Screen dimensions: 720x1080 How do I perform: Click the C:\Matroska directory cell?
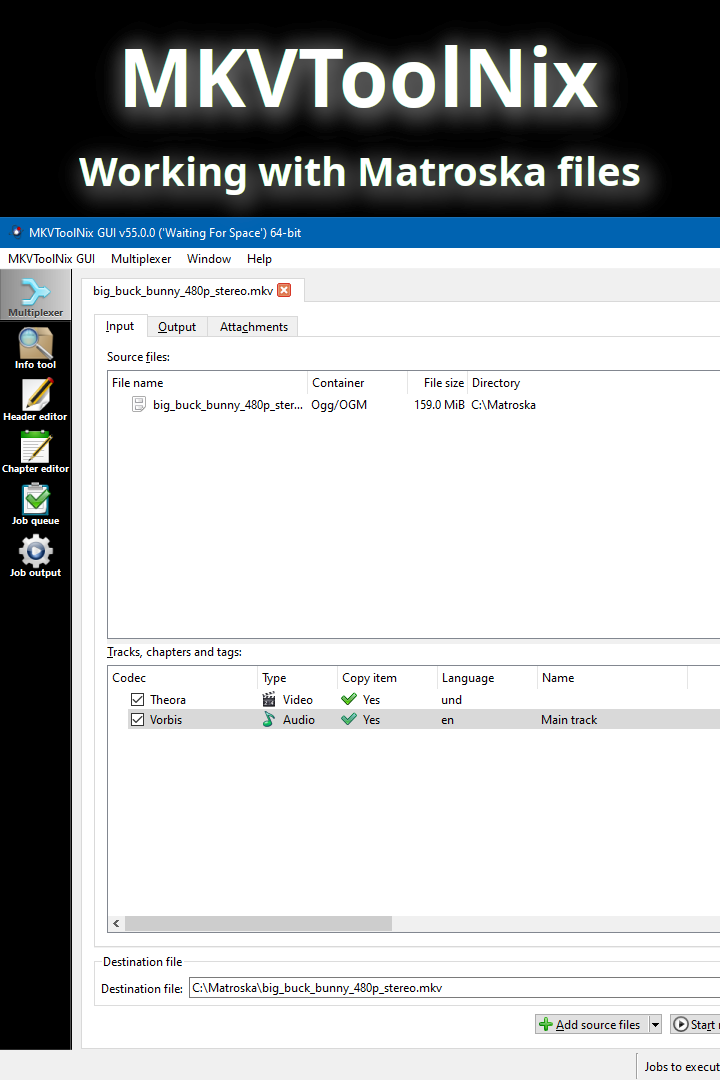click(504, 405)
